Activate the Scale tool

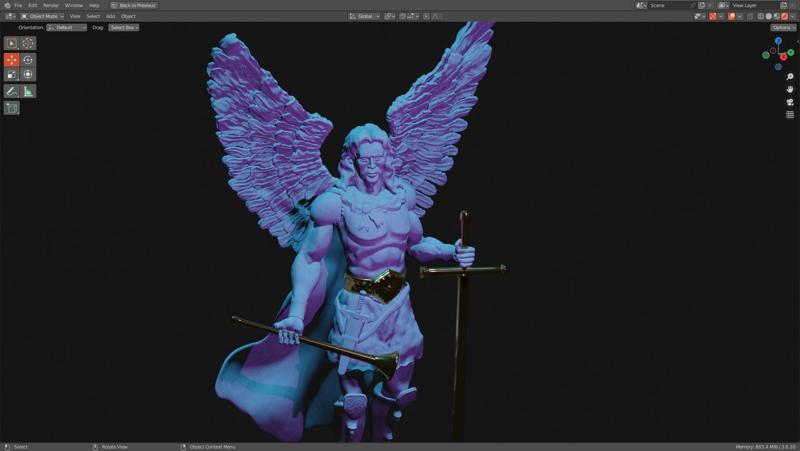tap(12, 74)
